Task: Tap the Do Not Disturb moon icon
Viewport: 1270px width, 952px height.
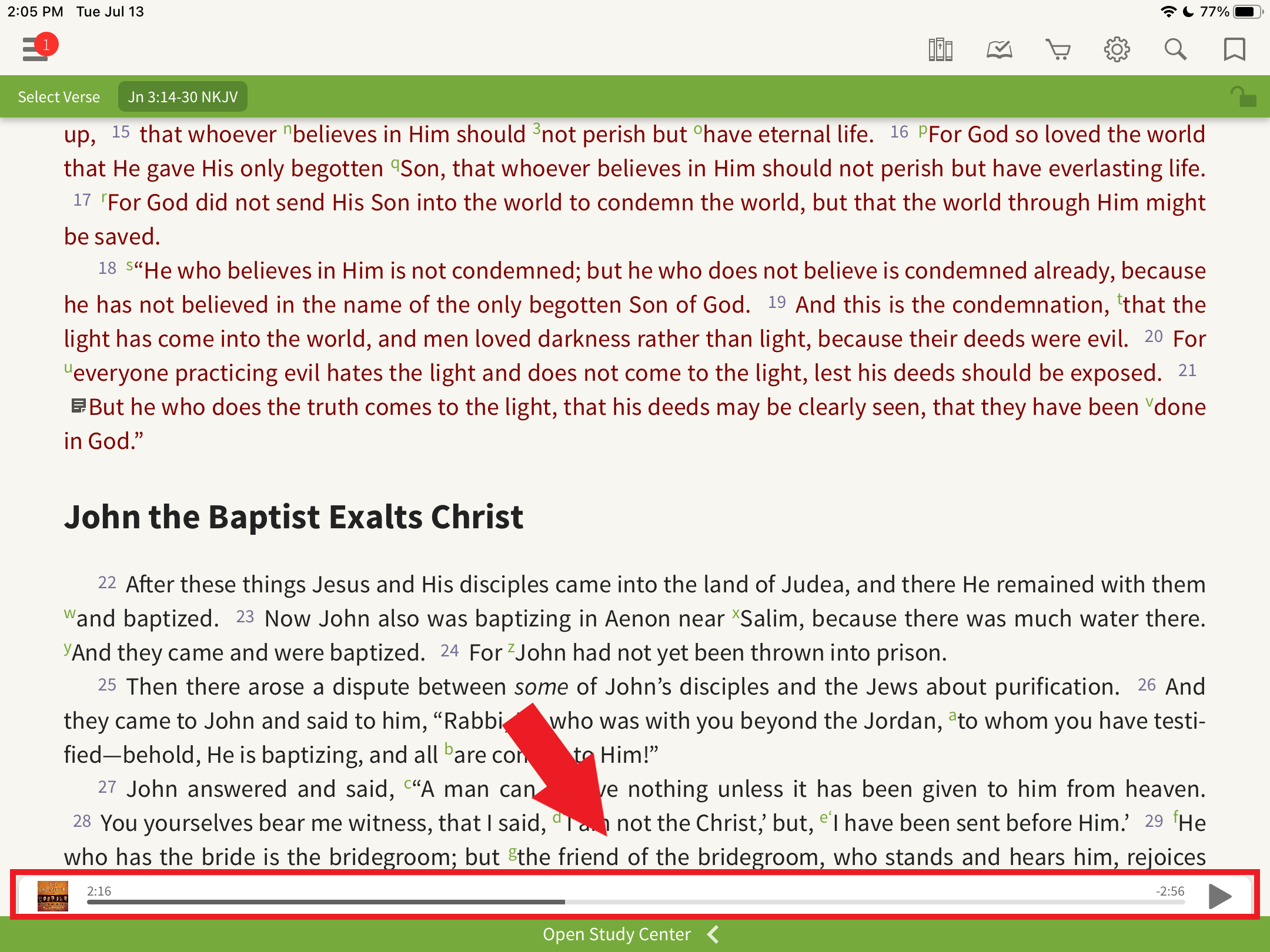Action: 1188,12
